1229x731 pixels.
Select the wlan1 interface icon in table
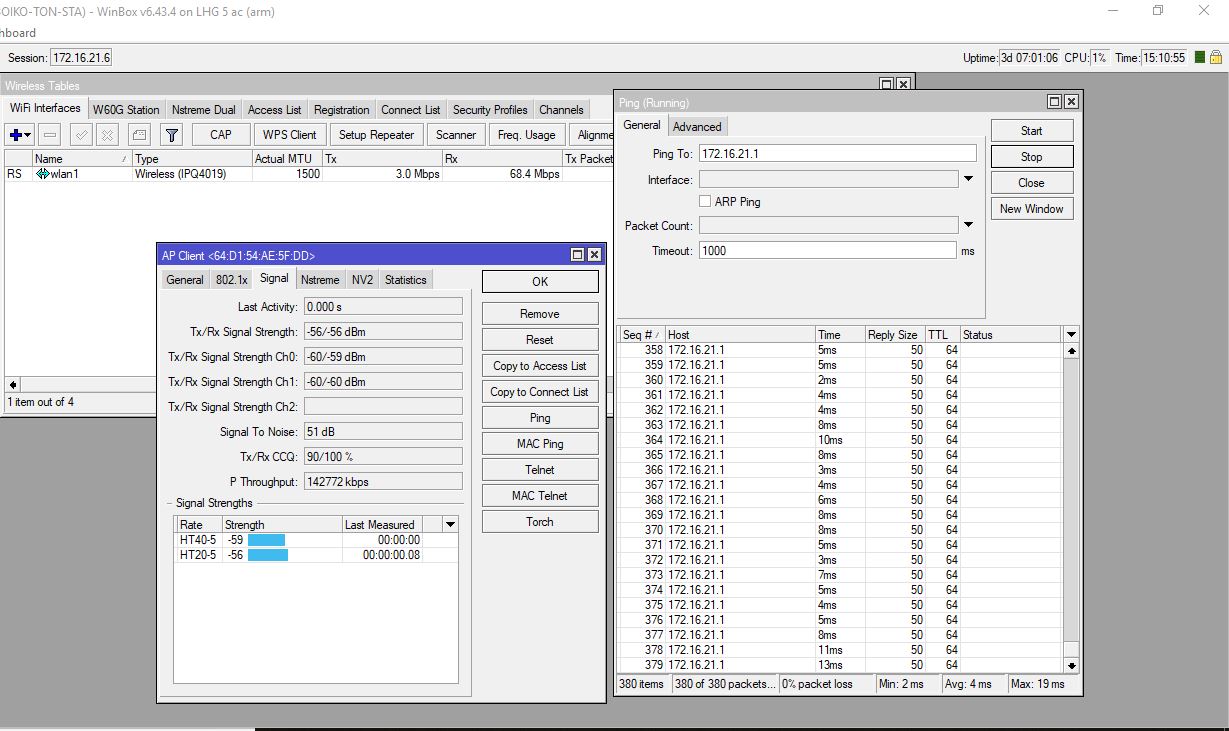point(42,174)
